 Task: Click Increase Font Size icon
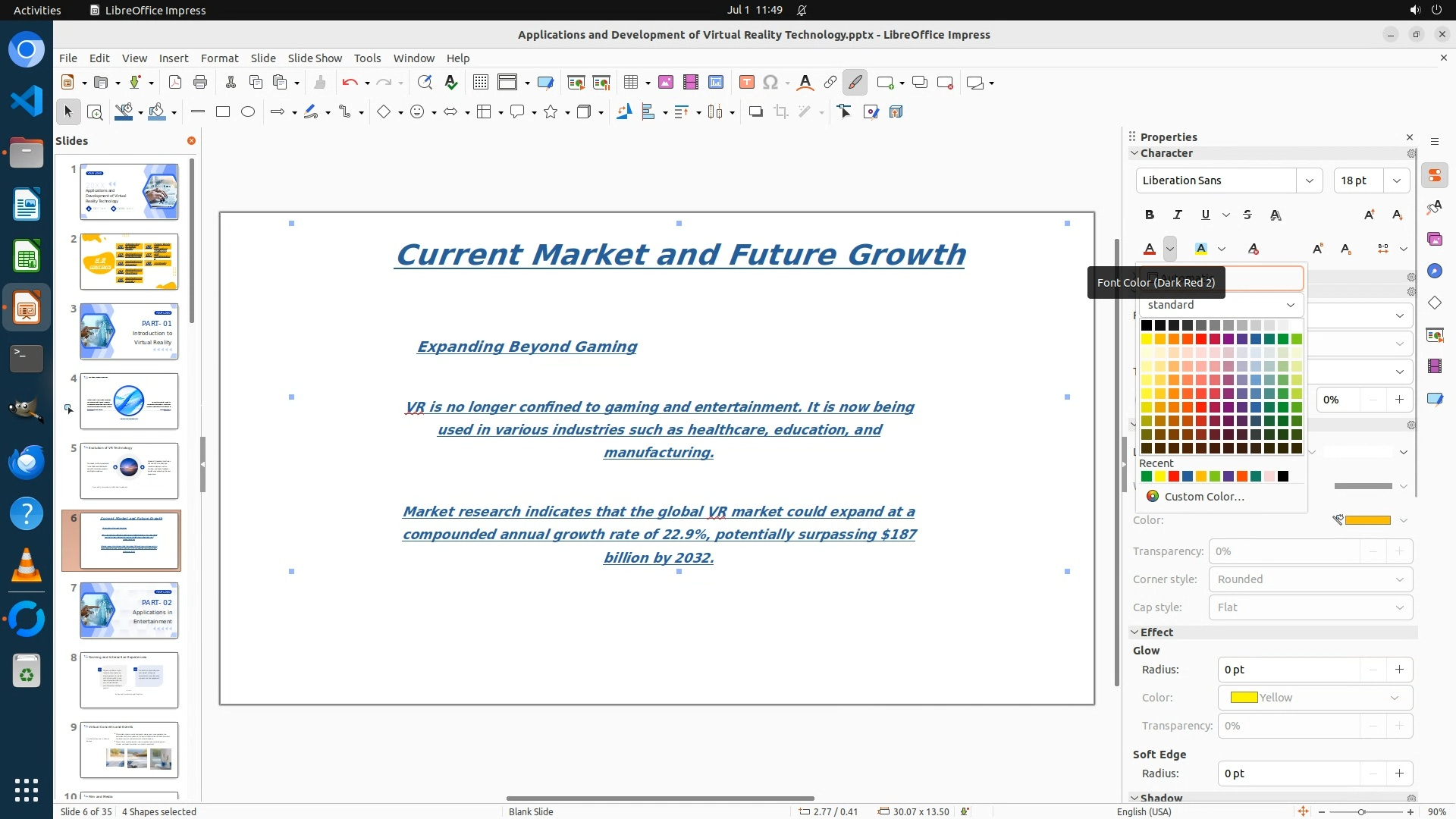[x=1369, y=215]
